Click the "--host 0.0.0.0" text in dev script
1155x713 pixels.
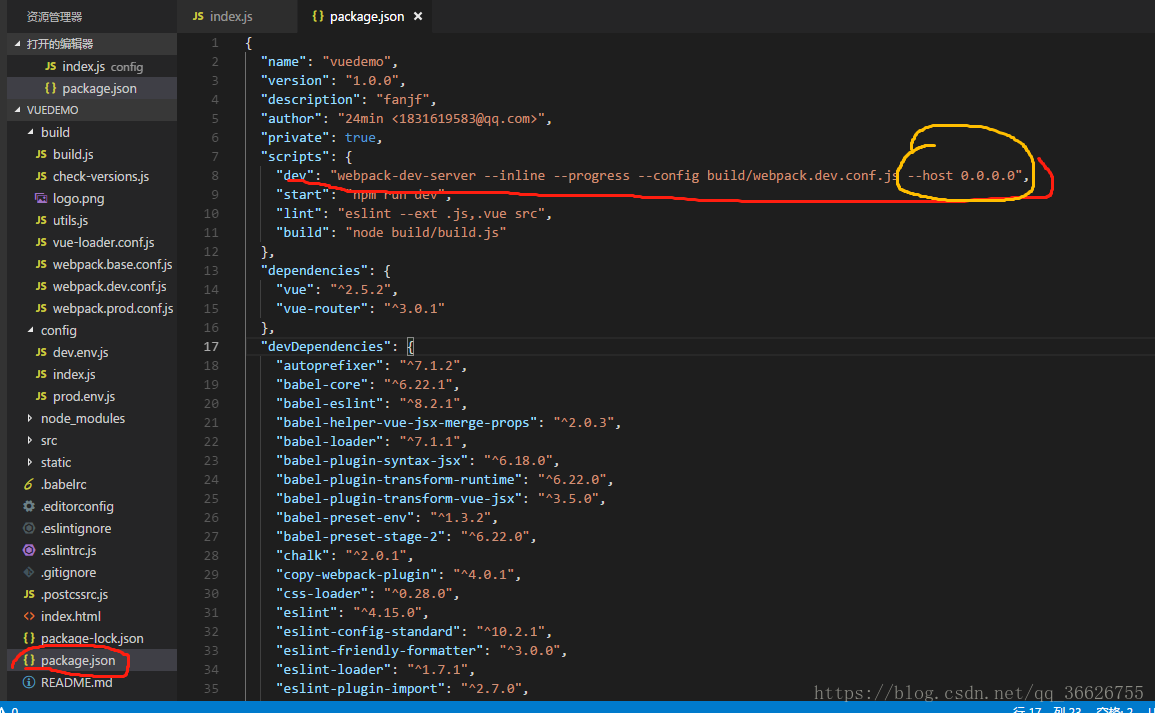click(961, 175)
